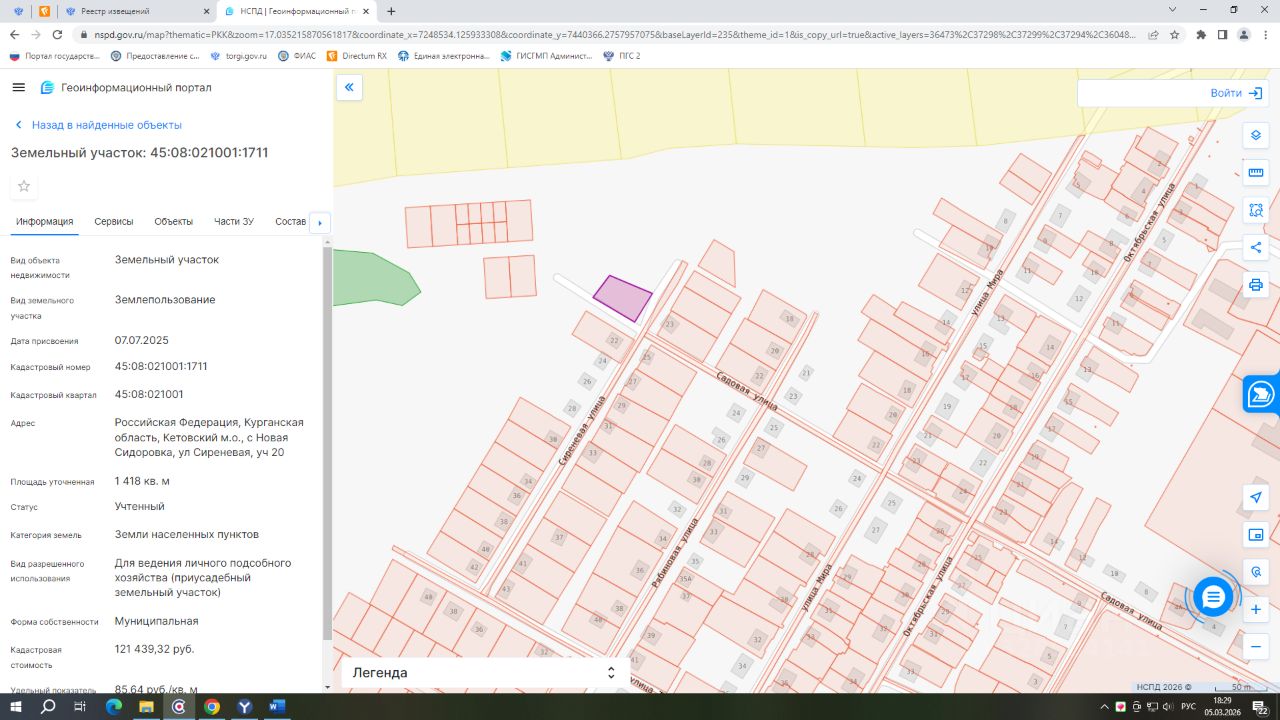Open the Части ЗУ tab
This screenshot has width=1280, height=720.
point(234,221)
